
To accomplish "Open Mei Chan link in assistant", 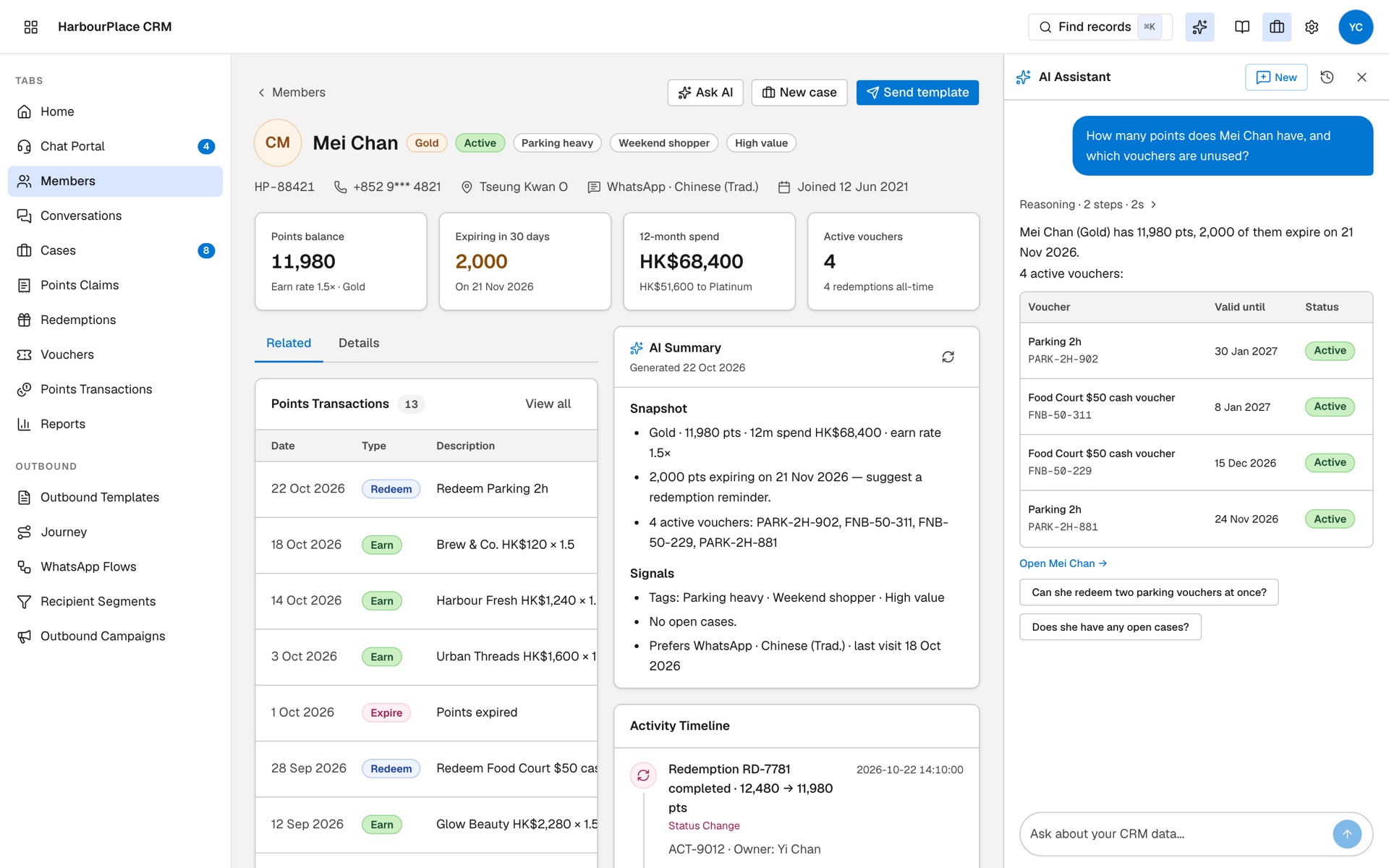I will point(1063,563).
